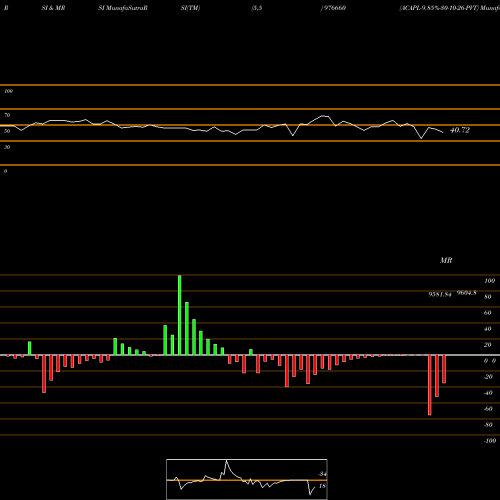Click the MR panel title label

[x=446, y=260]
